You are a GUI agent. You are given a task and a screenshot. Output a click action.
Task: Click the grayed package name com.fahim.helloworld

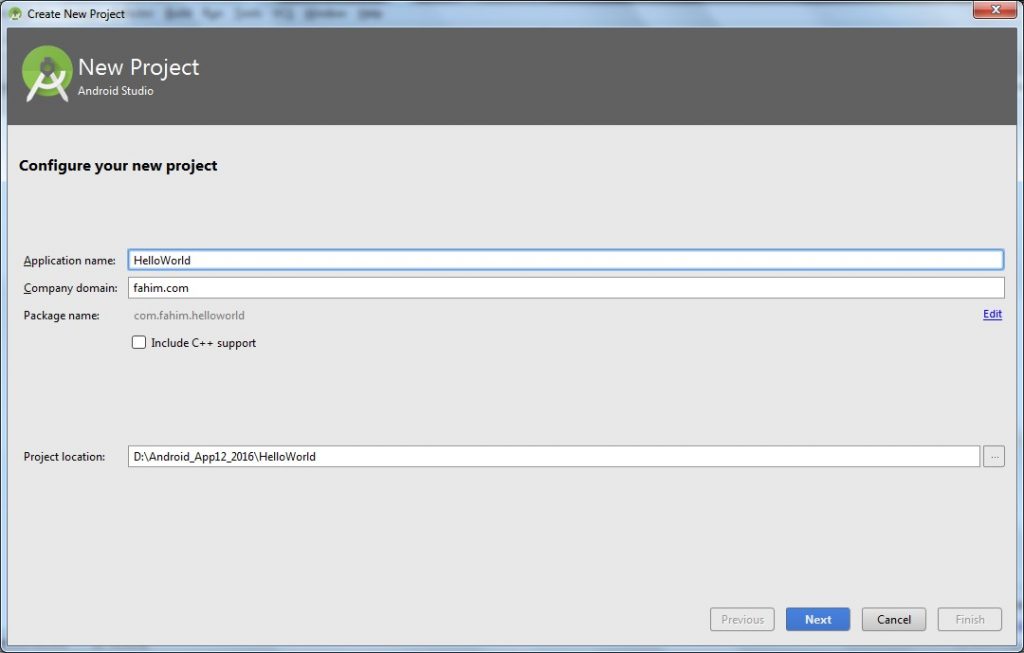pyautogui.click(x=189, y=315)
